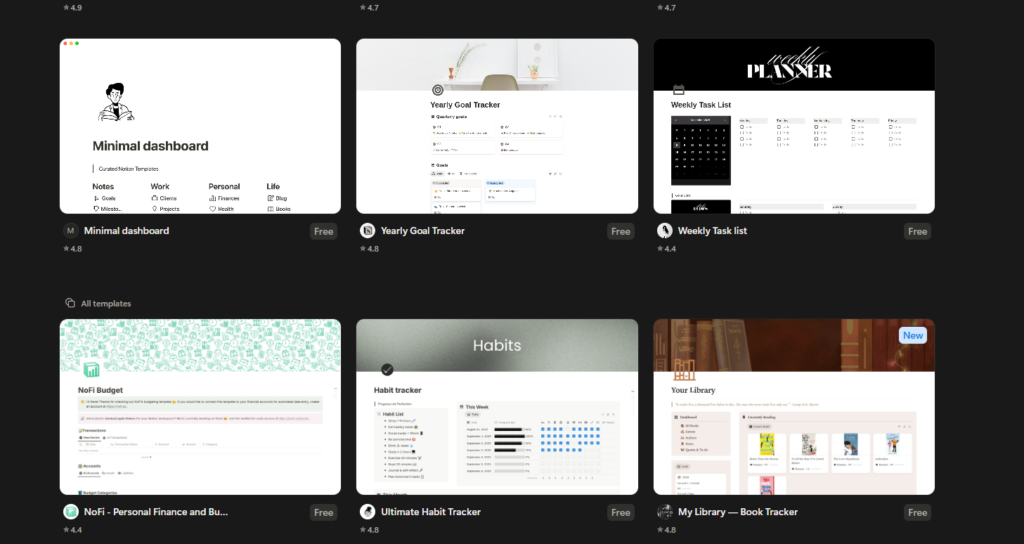
Task: Click the My Library creator icon
Action: coord(664,512)
